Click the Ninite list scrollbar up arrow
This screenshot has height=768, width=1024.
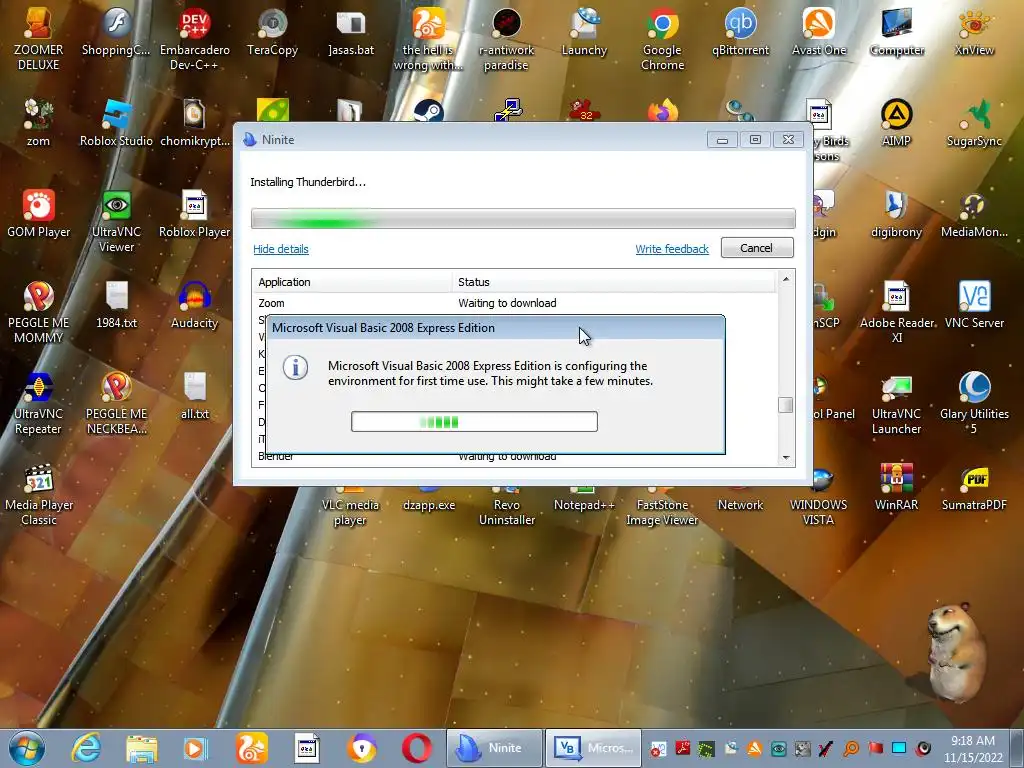(x=786, y=279)
